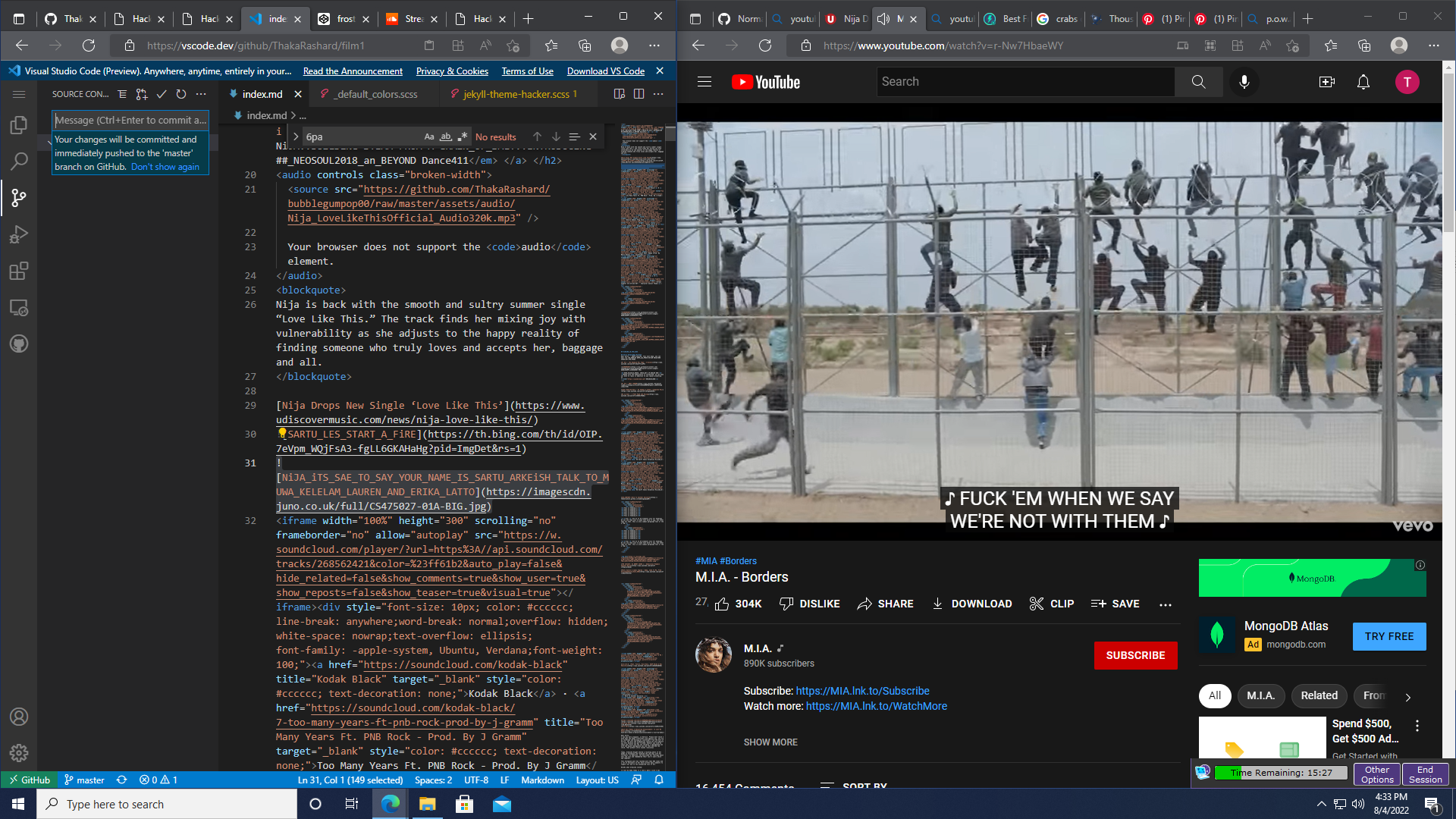Open the Run and Debug view
This screenshot has height=819, width=1456.
(19, 234)
